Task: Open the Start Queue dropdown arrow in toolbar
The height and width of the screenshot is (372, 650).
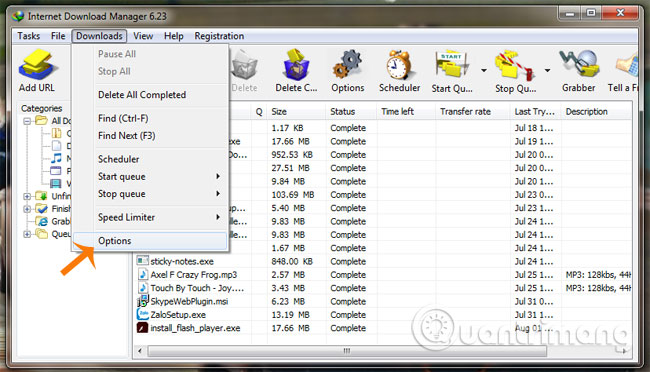Action: pyautogui.click(x=484, y=71)
